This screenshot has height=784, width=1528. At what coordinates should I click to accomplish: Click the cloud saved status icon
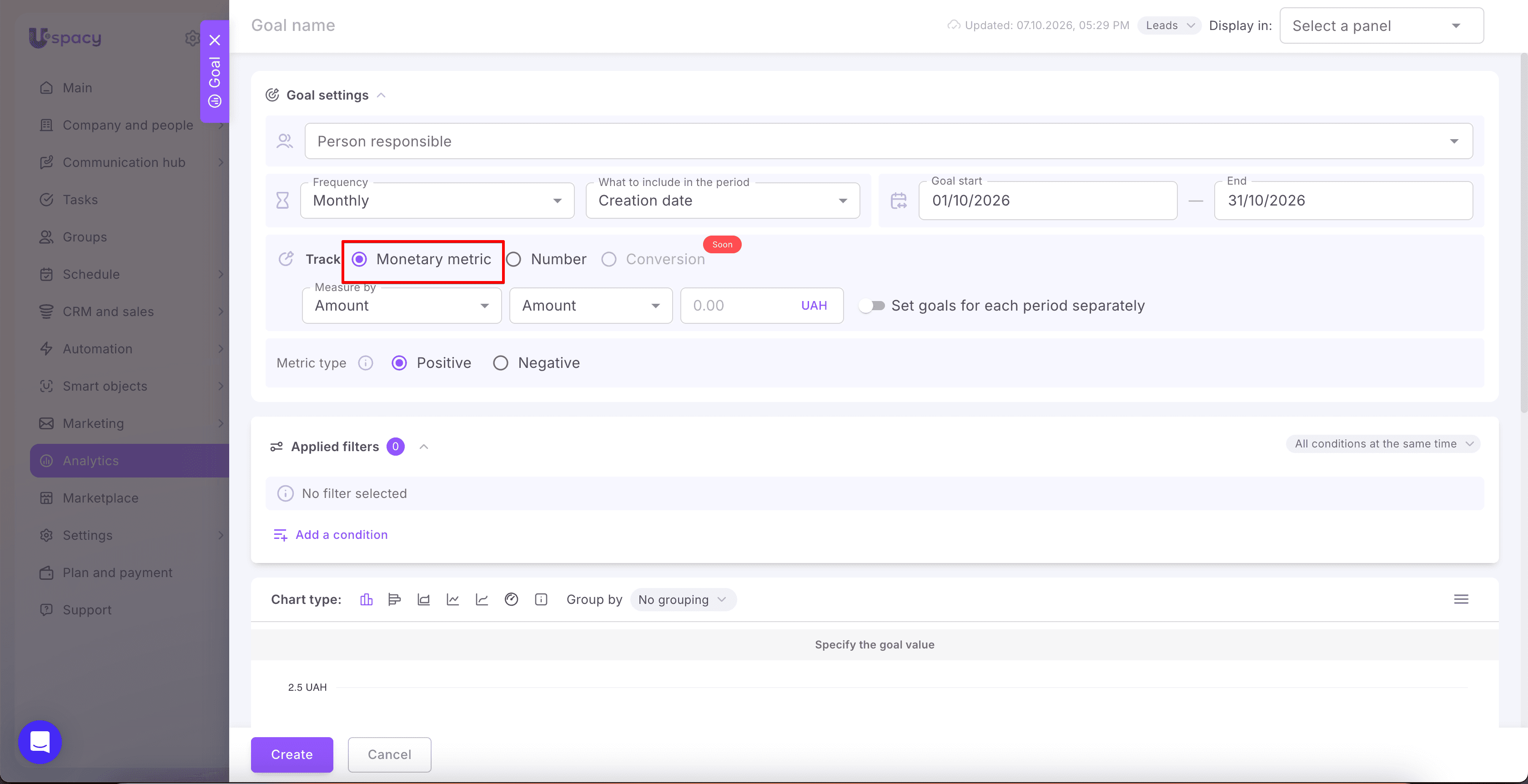954,25
